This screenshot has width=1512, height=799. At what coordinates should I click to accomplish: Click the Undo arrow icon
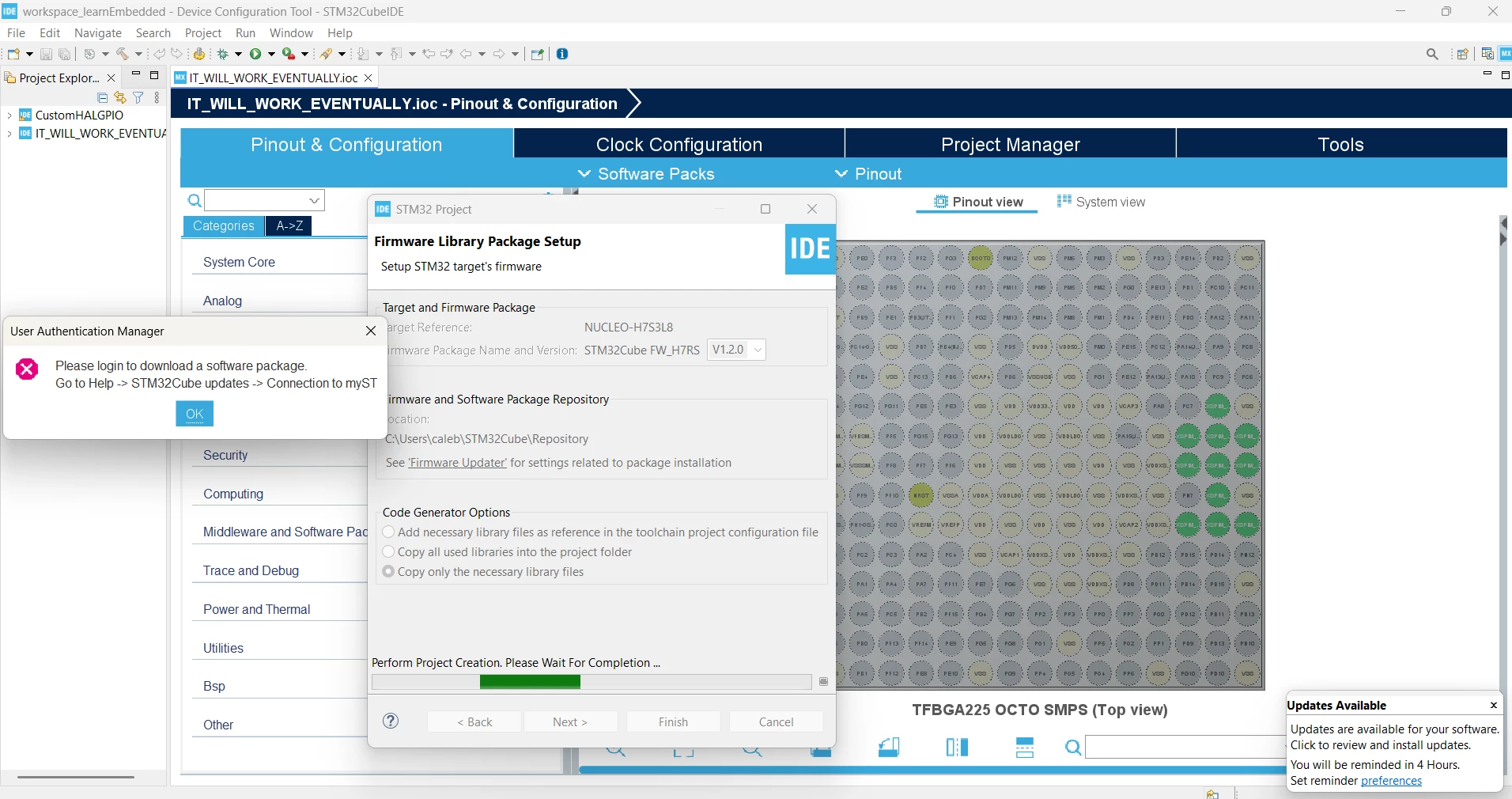click(159, 54)
